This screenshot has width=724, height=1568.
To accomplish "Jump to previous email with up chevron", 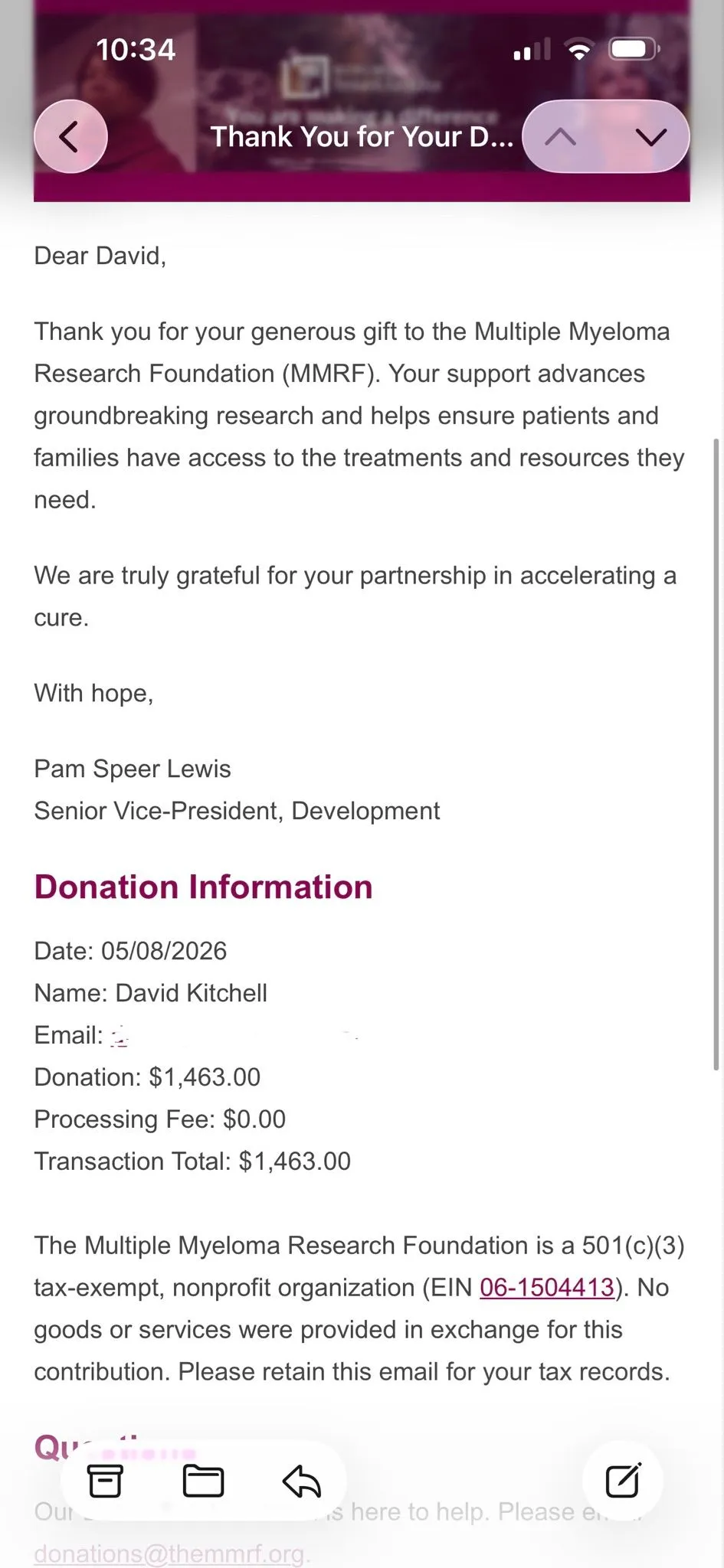I will click(x=561, y=137).
